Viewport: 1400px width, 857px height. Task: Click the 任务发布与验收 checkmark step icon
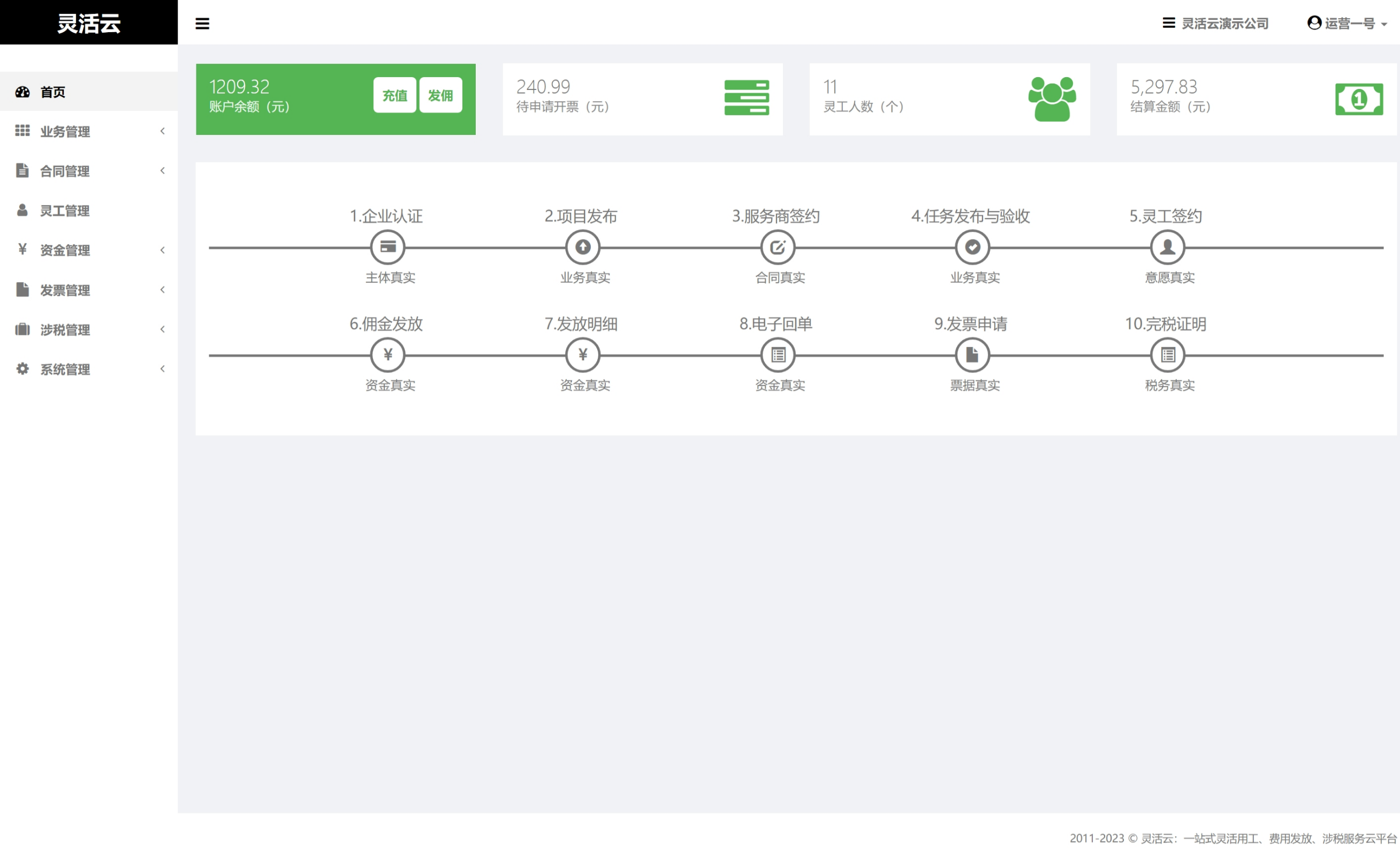coord(972,247)
